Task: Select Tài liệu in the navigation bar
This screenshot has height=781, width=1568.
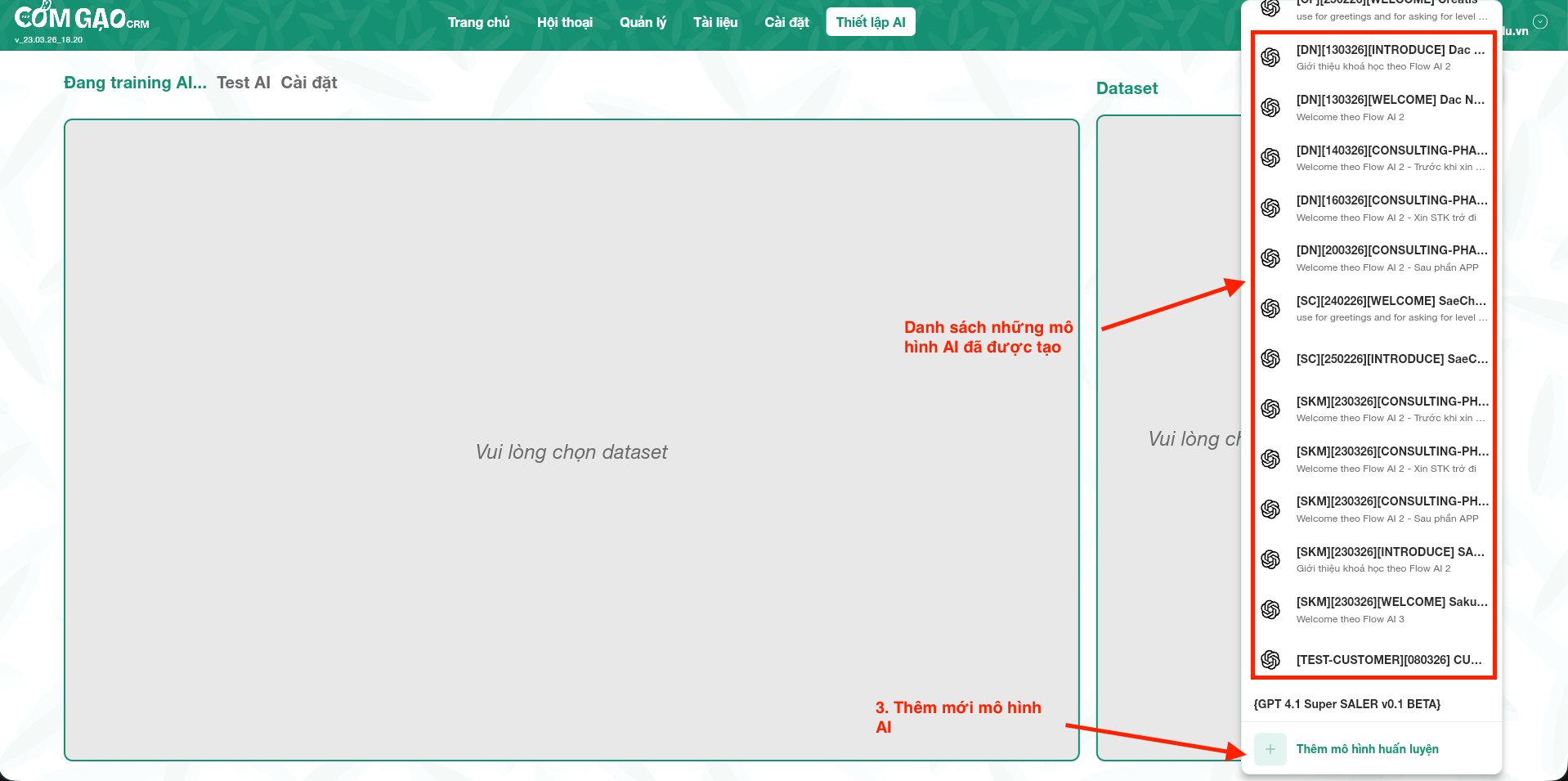Action: (715, 22)
